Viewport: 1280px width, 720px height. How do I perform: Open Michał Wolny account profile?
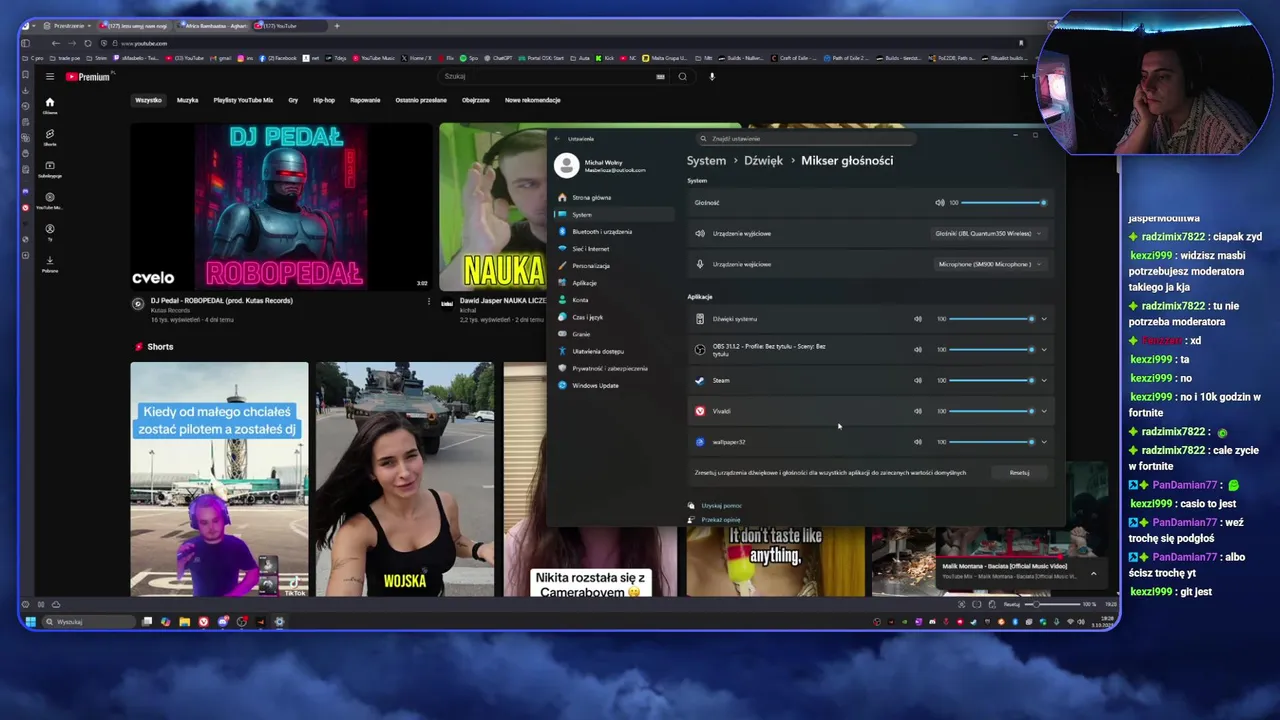(x=602, y=166)
